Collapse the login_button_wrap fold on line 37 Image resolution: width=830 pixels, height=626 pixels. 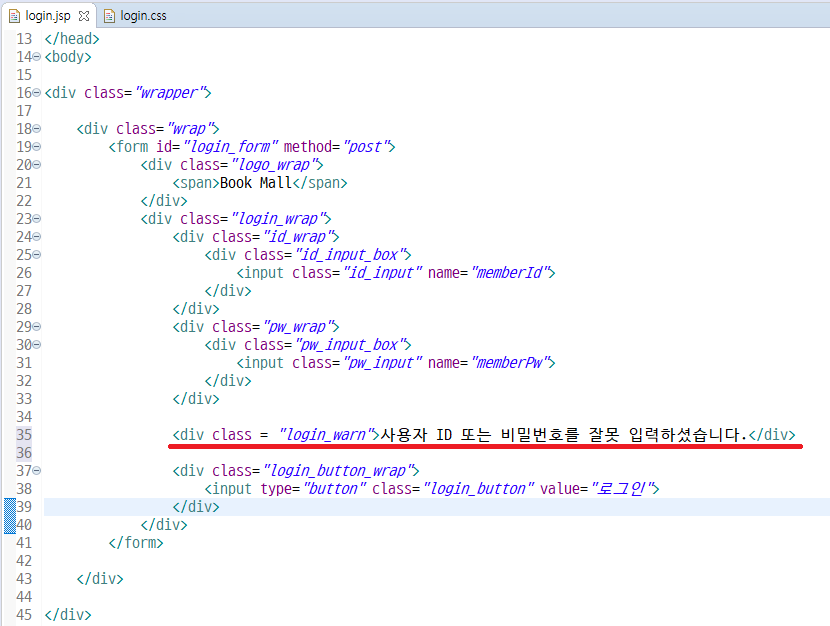[x=36, y=470]
